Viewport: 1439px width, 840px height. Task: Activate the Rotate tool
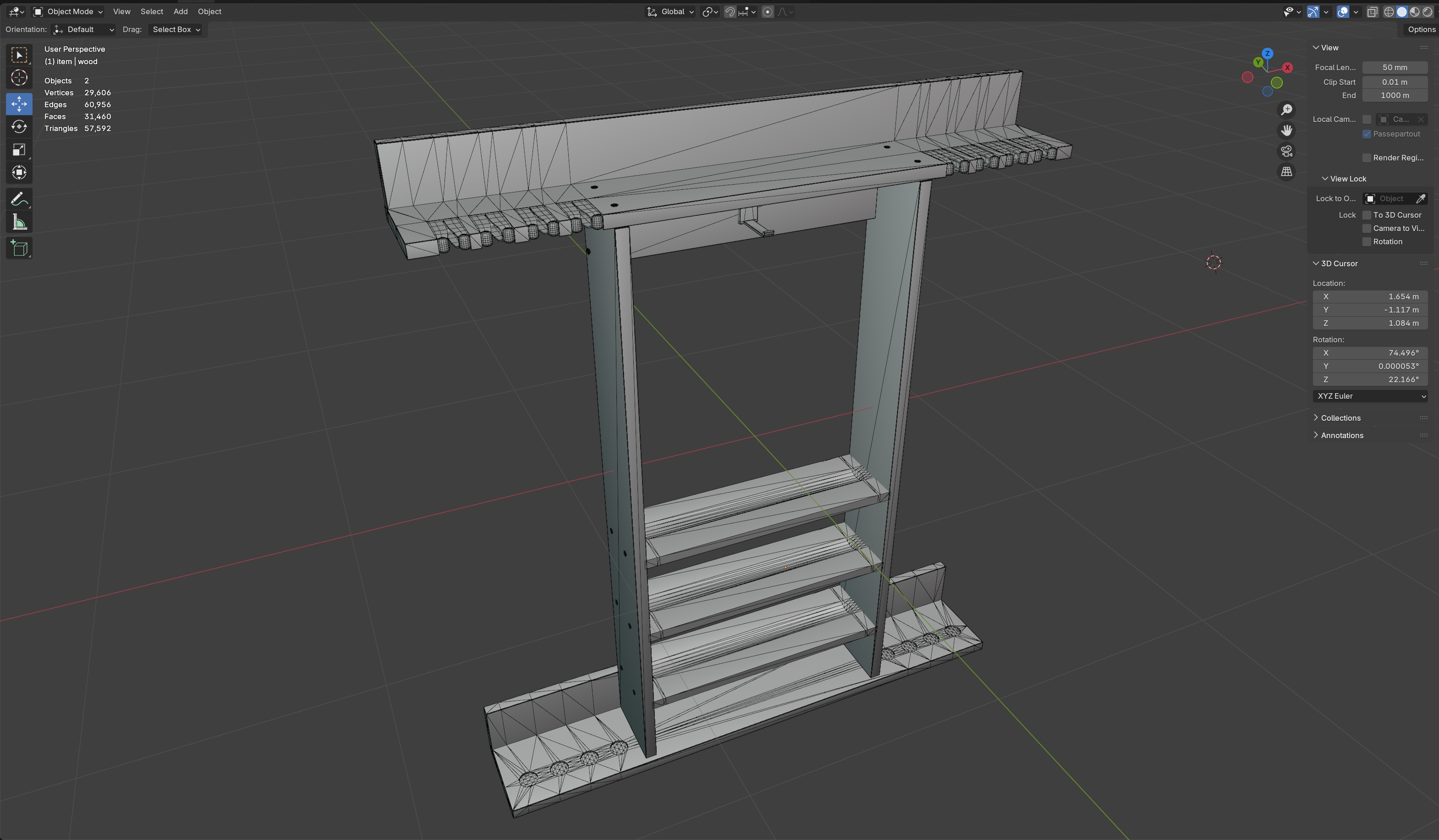click(19, 127)
